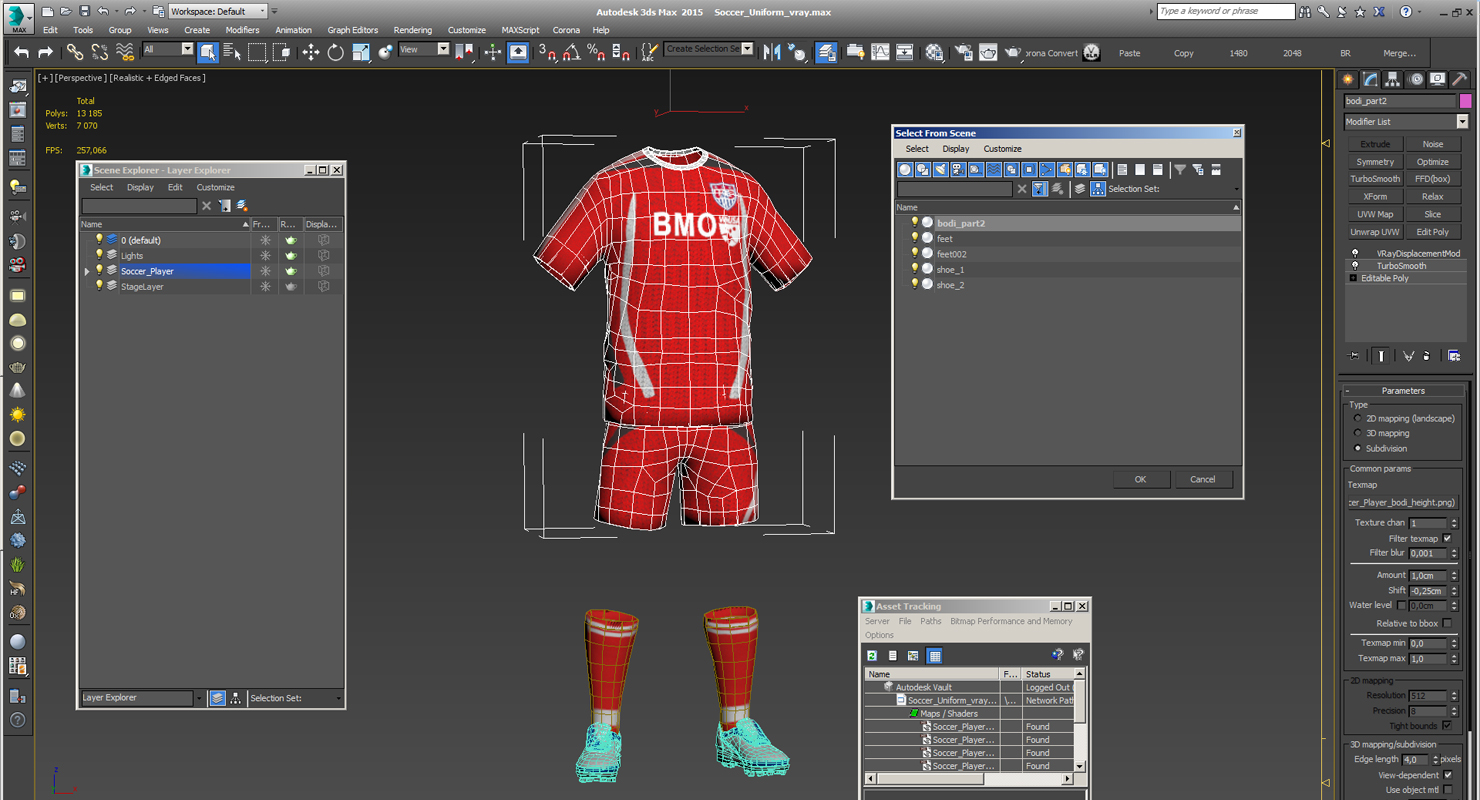Click the Mirror tool

point(772,52)
